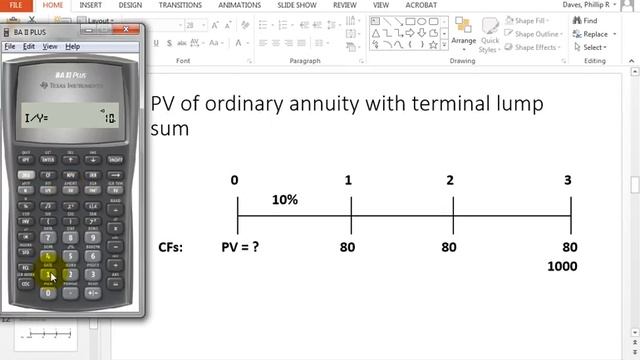Open the font size dropdown
The width and height of the screenshot is (640, 360).
tap(203, 25)
